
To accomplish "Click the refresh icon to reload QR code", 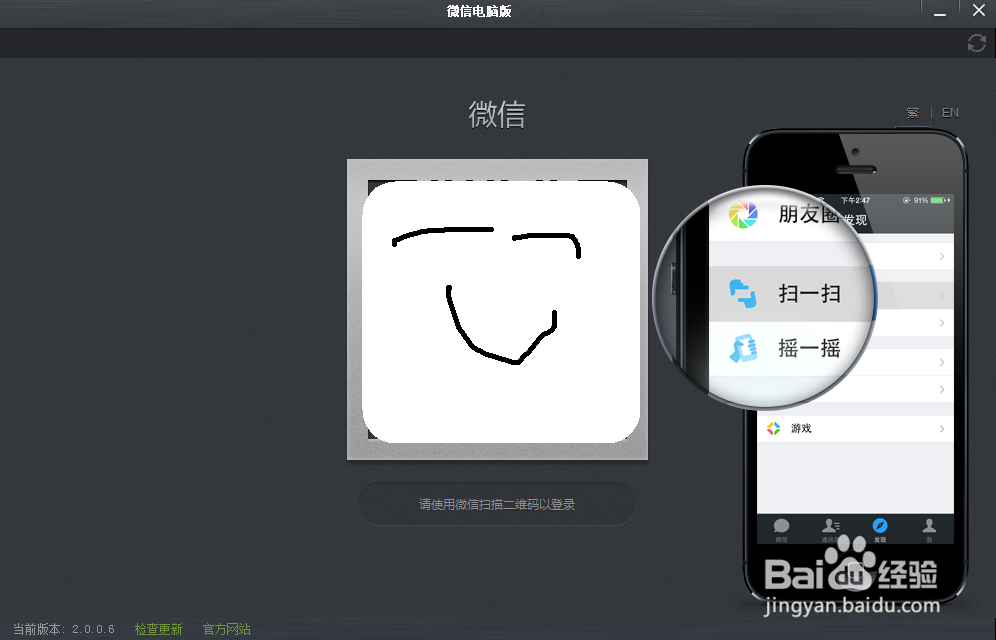I will [976, 43].
